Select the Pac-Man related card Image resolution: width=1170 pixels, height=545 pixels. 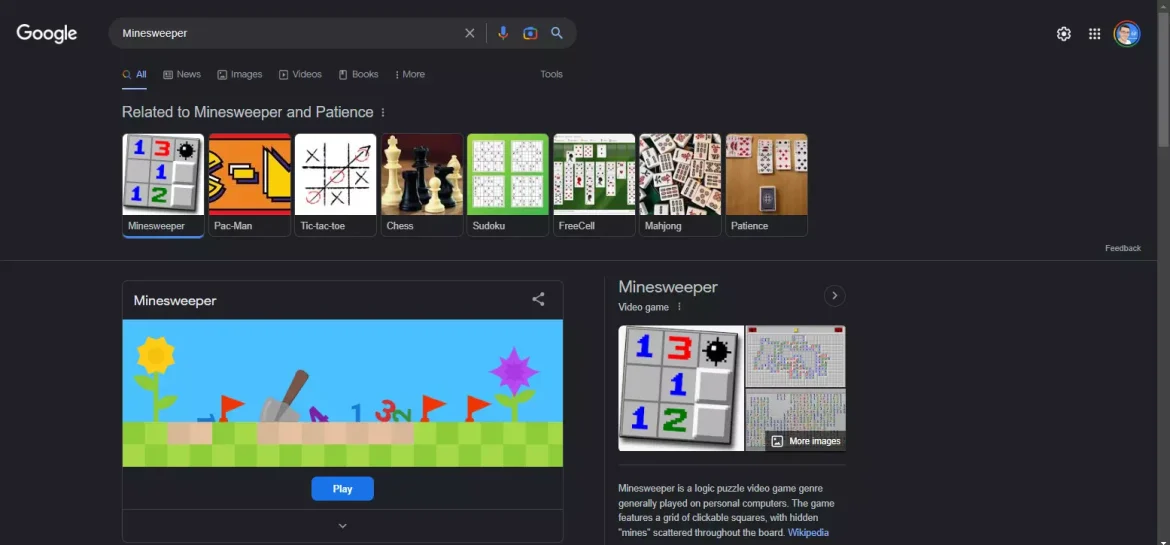249,185
